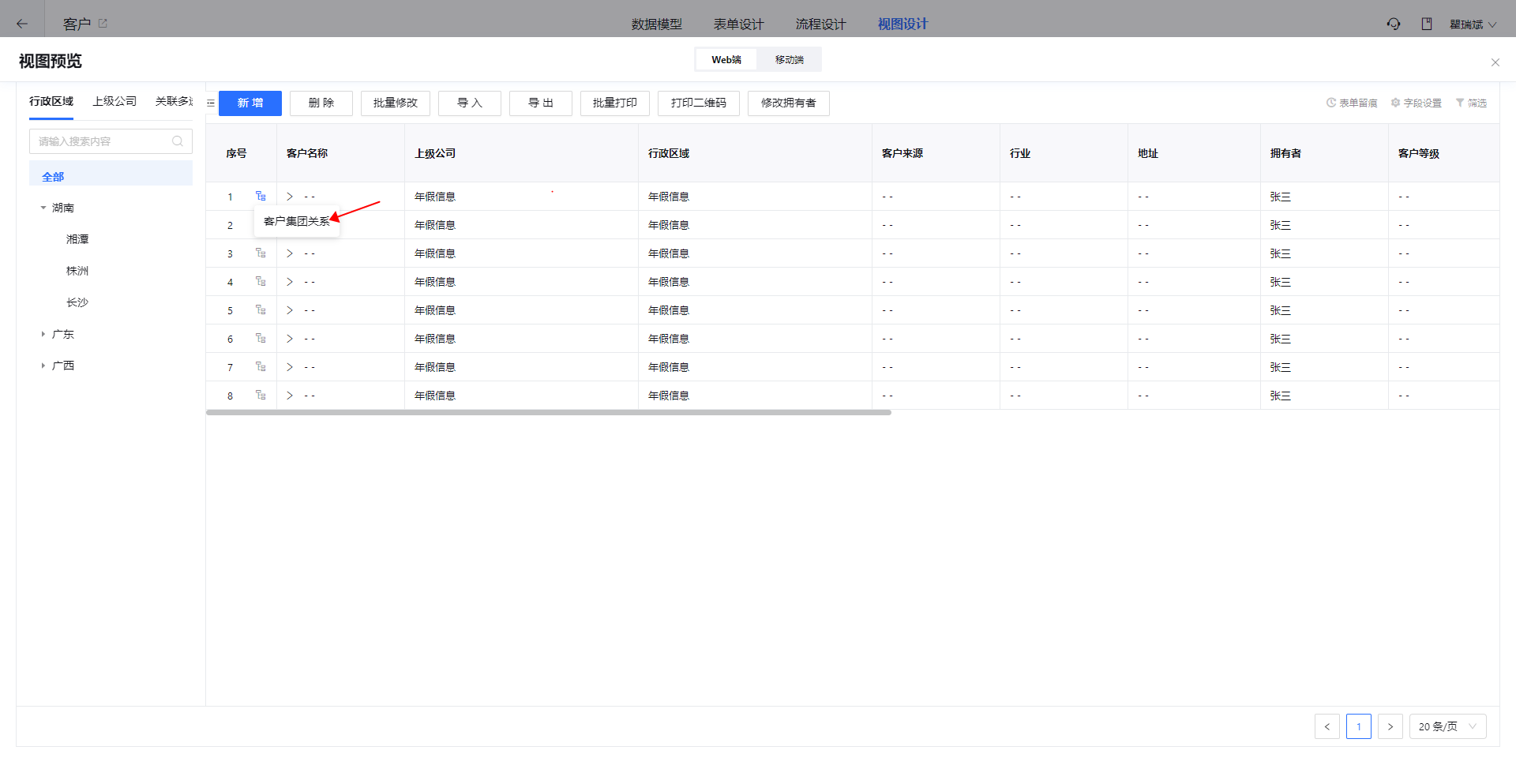Expand row 6 customer name chevron
Screen dimensions: 1516x784
(290, 339)
